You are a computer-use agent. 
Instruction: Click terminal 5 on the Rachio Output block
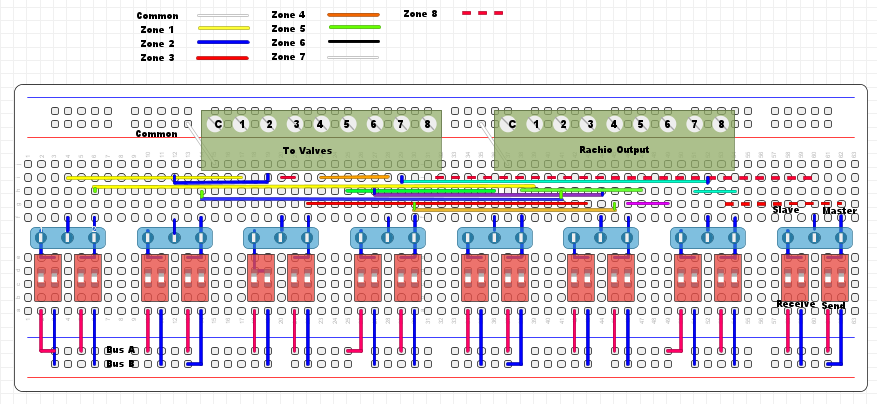641,124
